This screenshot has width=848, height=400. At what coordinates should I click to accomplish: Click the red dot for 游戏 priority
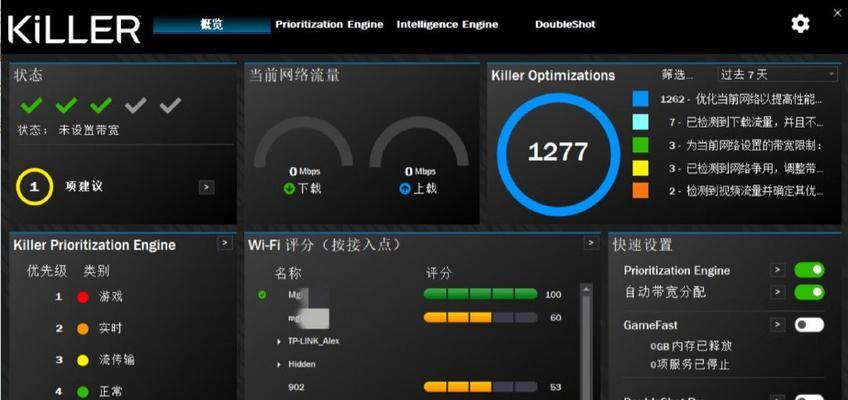pos(83,297)
